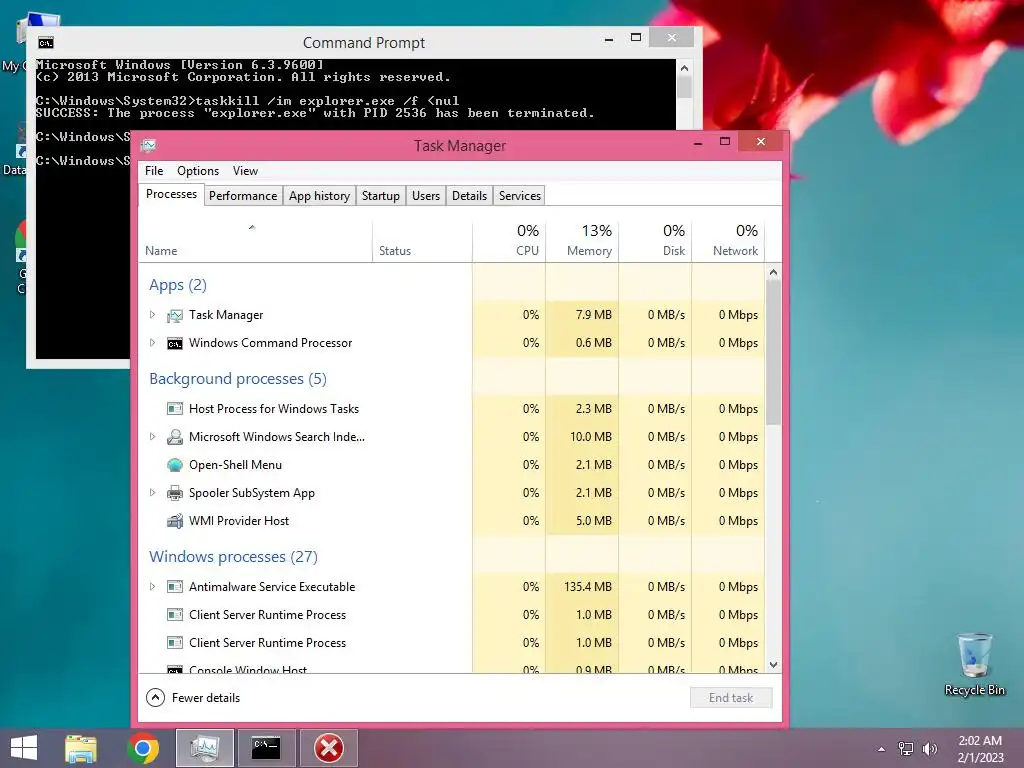Sort by the CPU column header

pos(509,241)
